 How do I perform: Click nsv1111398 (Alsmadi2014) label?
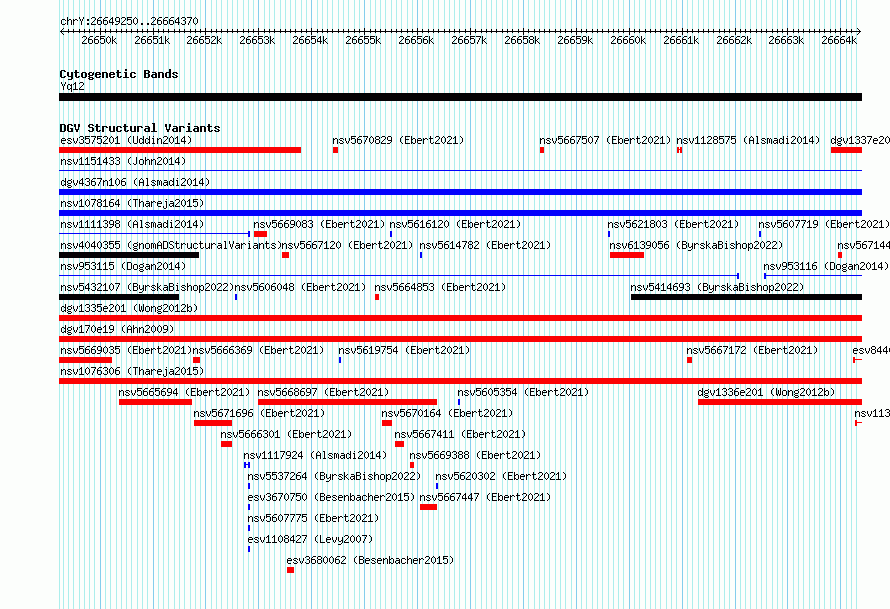132,224
